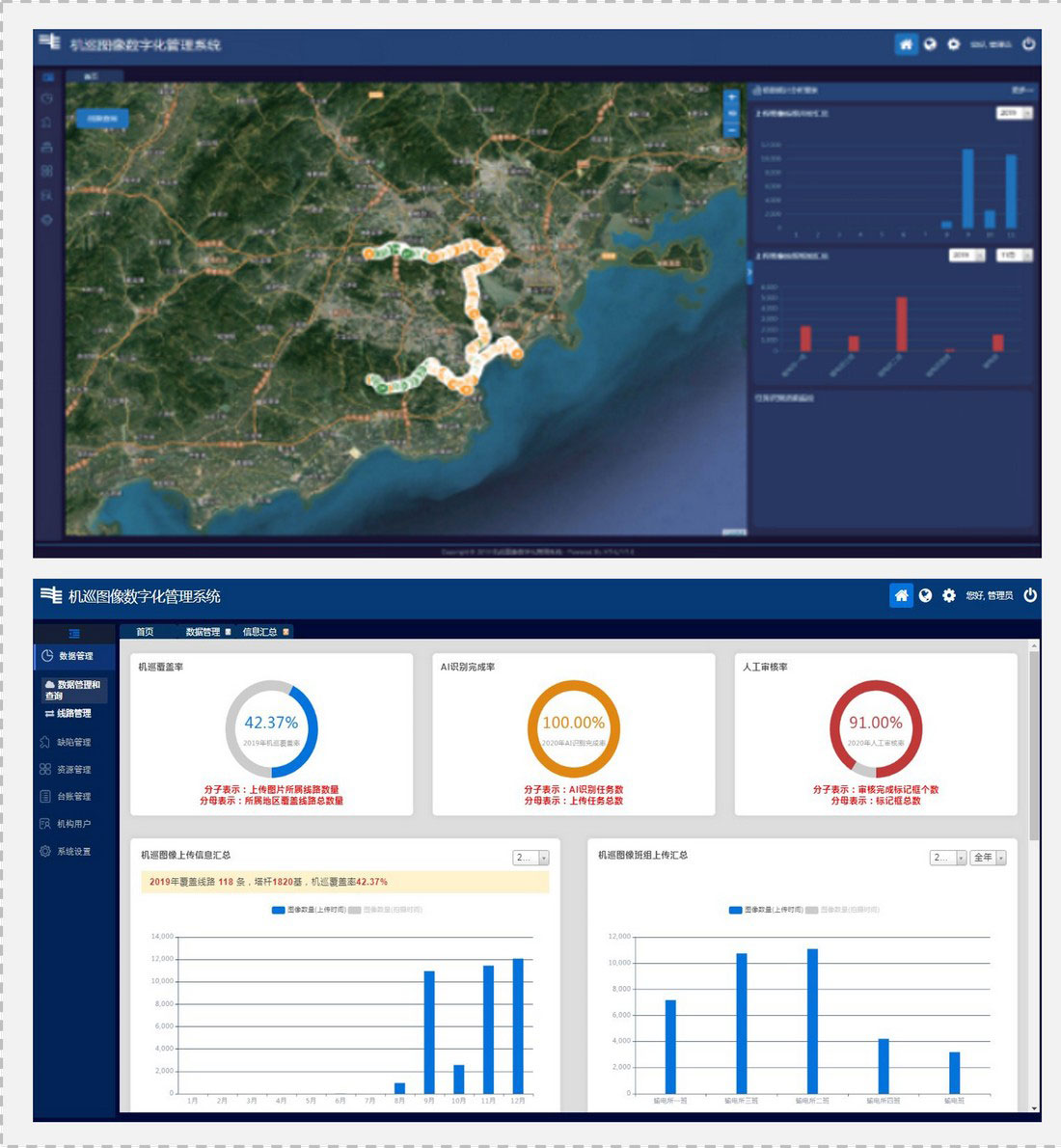Open 缺陷管理 in the left sidebar
This screenshot has height=1148, width=1061.
point(73,742)
